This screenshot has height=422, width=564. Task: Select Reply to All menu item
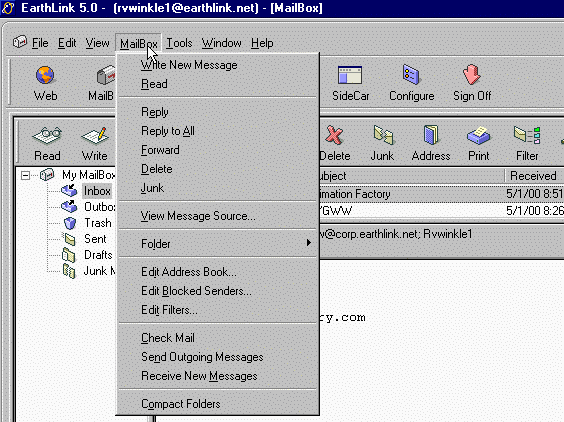point(218,131)
